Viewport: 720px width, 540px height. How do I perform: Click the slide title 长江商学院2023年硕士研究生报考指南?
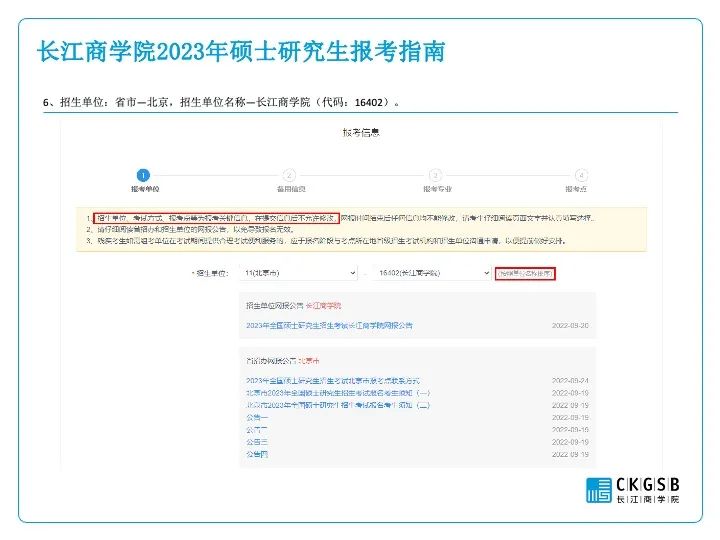point(241,51)
